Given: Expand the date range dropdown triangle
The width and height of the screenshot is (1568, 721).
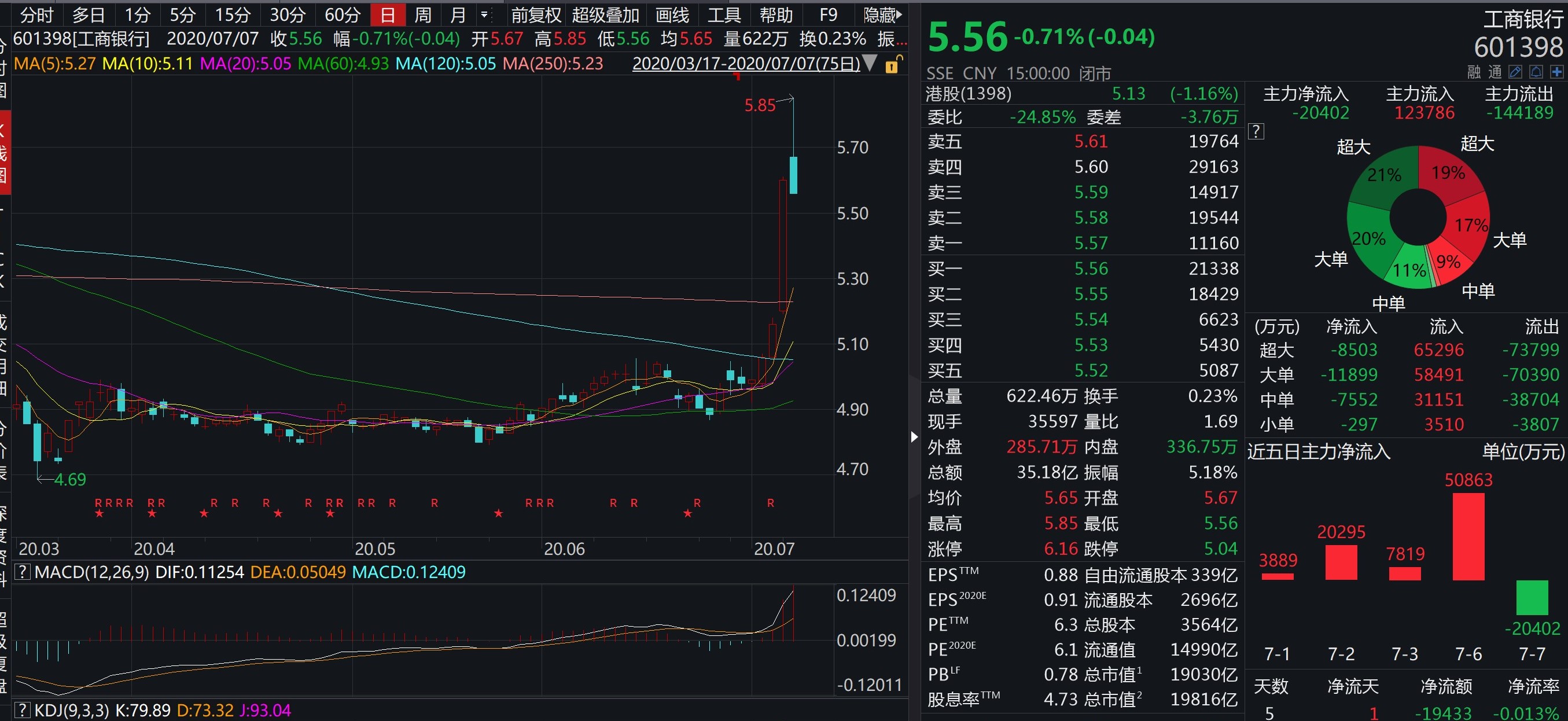Looking at the screenshot, I should tap(870, 62).
